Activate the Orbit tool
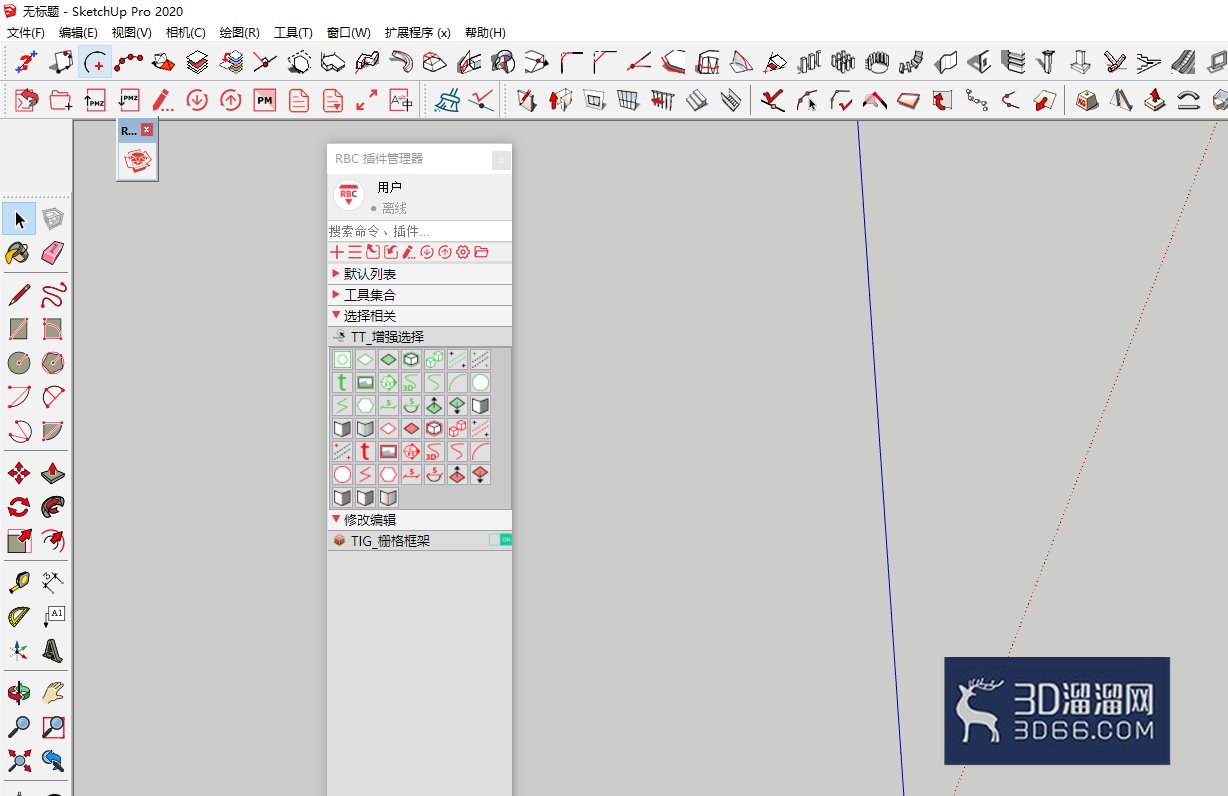The image size is (1228, 796). click(19, 693)
